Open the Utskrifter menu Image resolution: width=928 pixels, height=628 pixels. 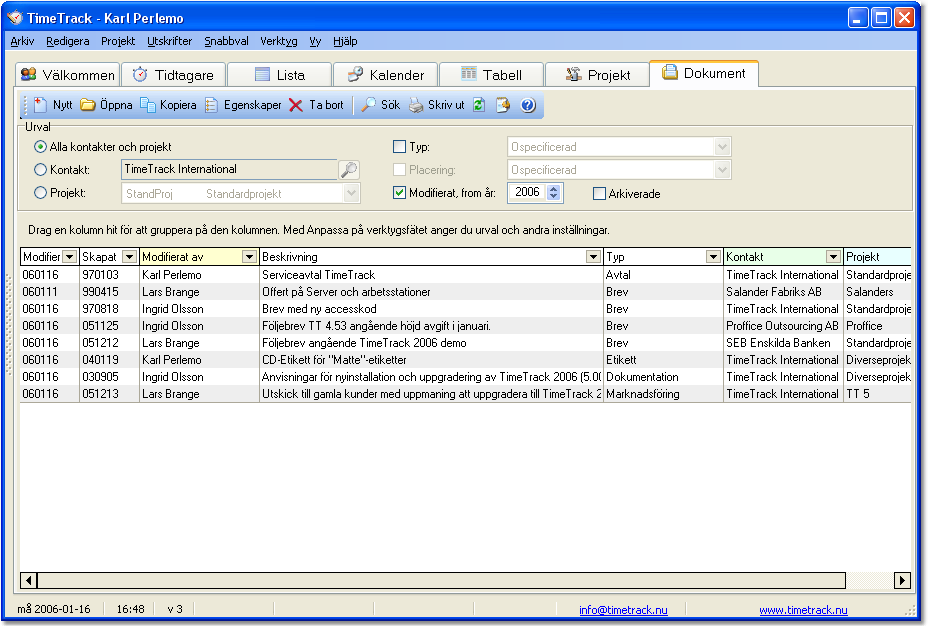[x=170, y=41]
